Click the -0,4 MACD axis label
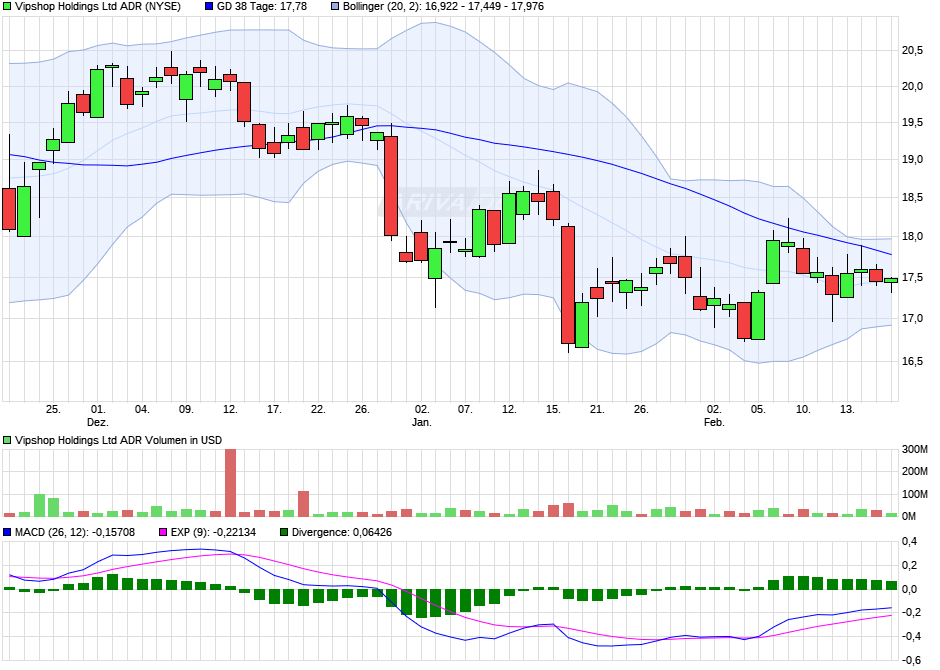This screenshot has width=940, height=670. tap(912, 636)
